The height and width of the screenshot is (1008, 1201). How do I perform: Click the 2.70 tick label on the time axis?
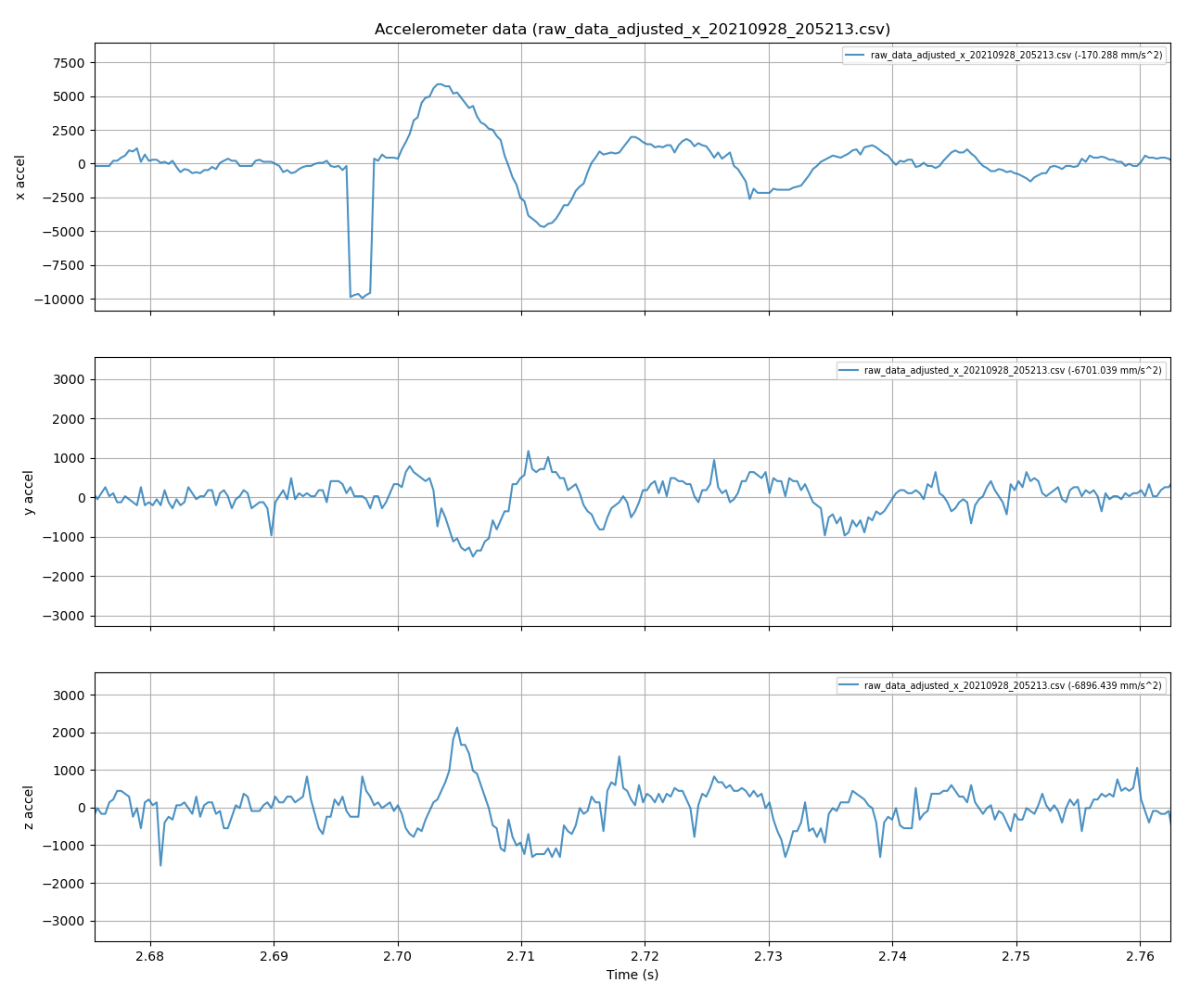398,955
